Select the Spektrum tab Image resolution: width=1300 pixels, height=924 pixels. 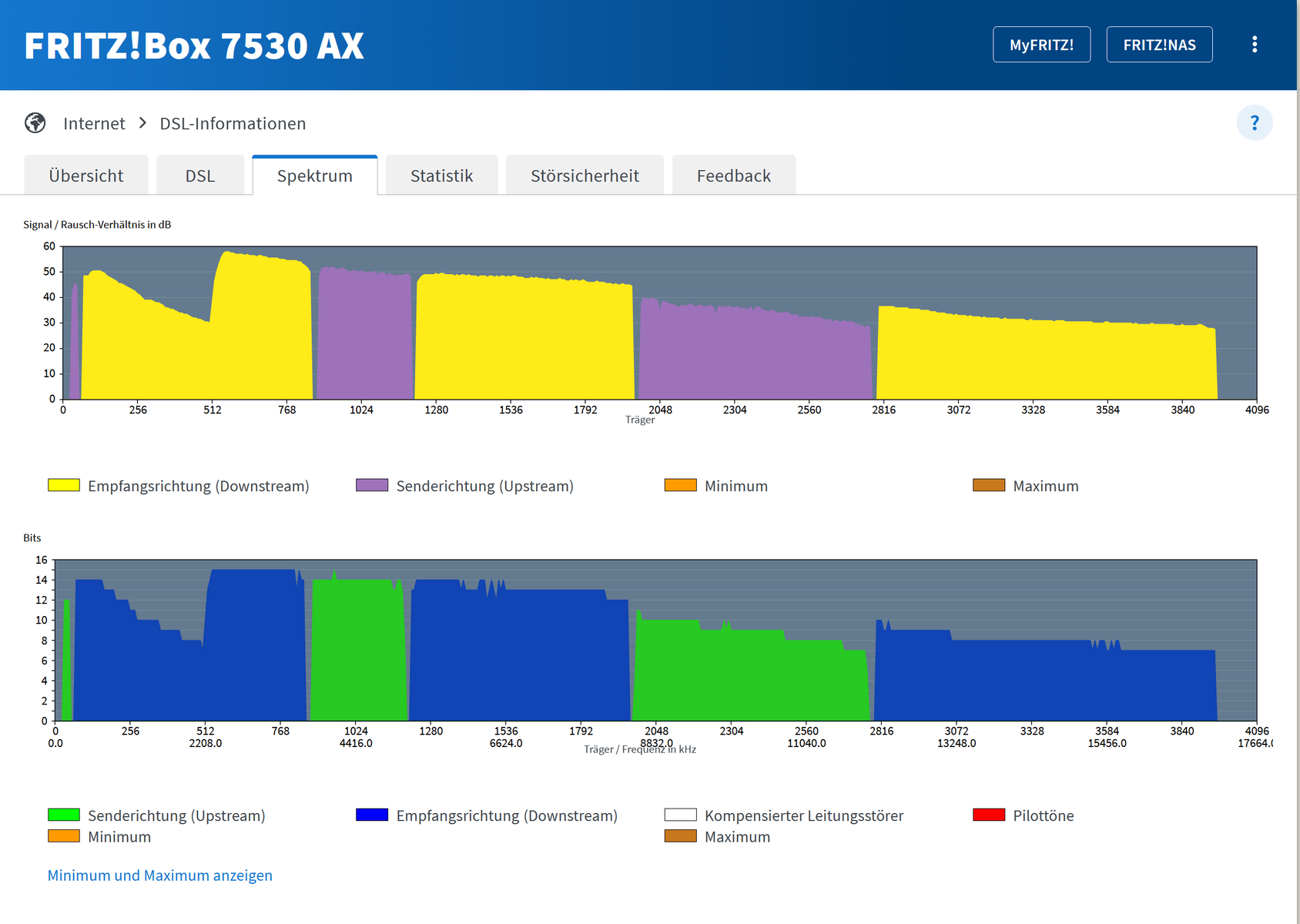click(315, 176)
